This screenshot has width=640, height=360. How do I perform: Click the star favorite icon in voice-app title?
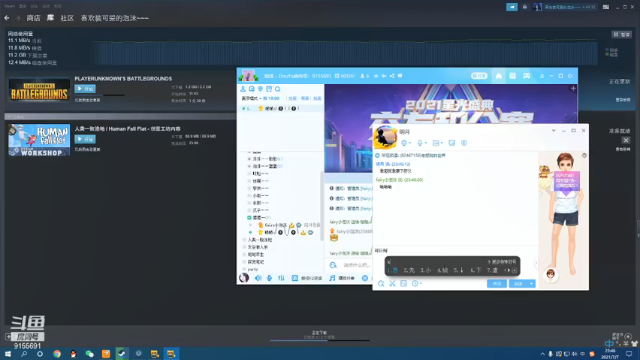point(376,76)
